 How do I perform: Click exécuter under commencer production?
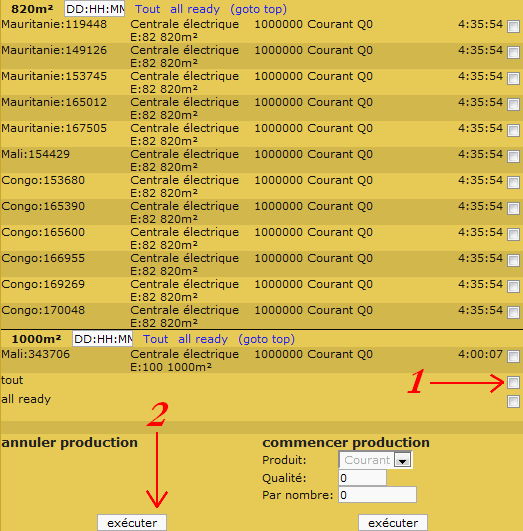393,523
